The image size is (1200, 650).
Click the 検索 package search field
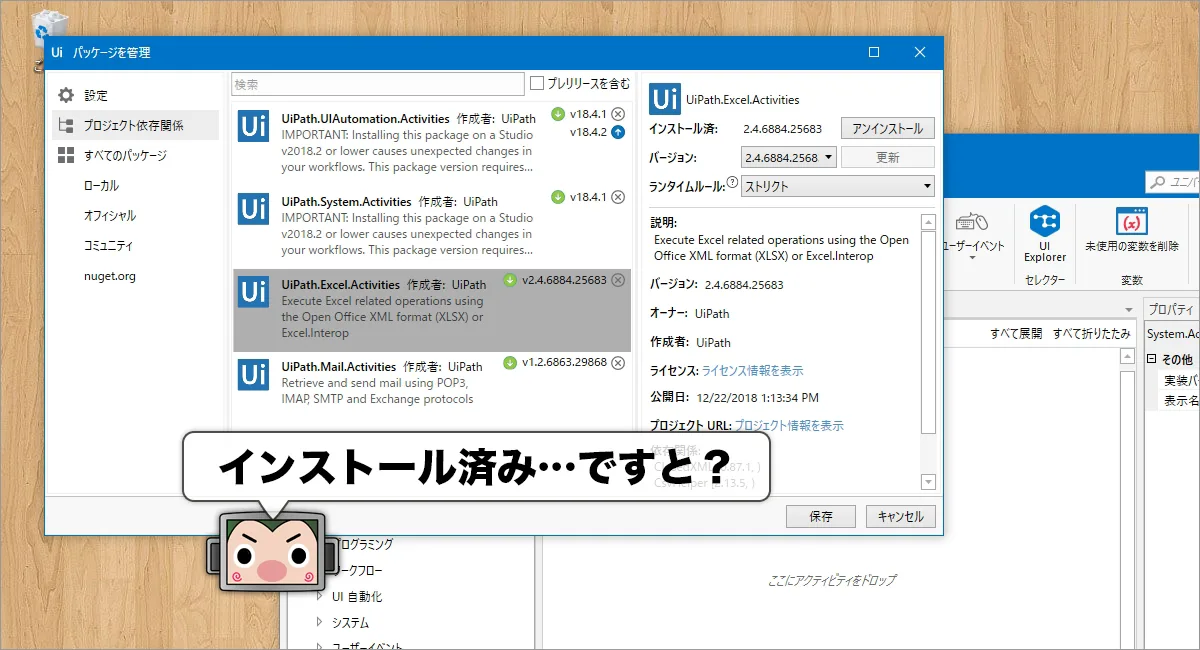[x=378, y=84]
